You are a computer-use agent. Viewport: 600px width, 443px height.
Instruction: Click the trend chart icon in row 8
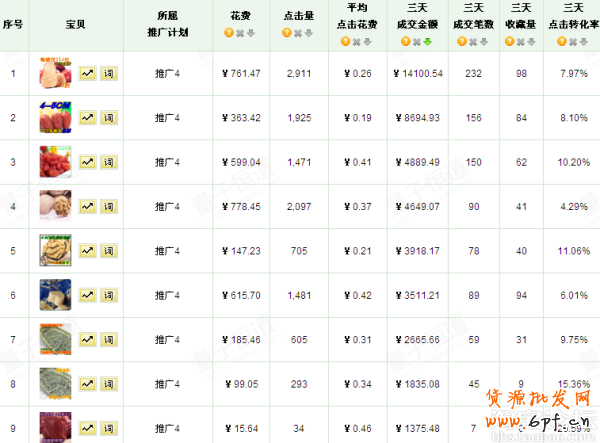pyautogui.click(x=87, y=384)
